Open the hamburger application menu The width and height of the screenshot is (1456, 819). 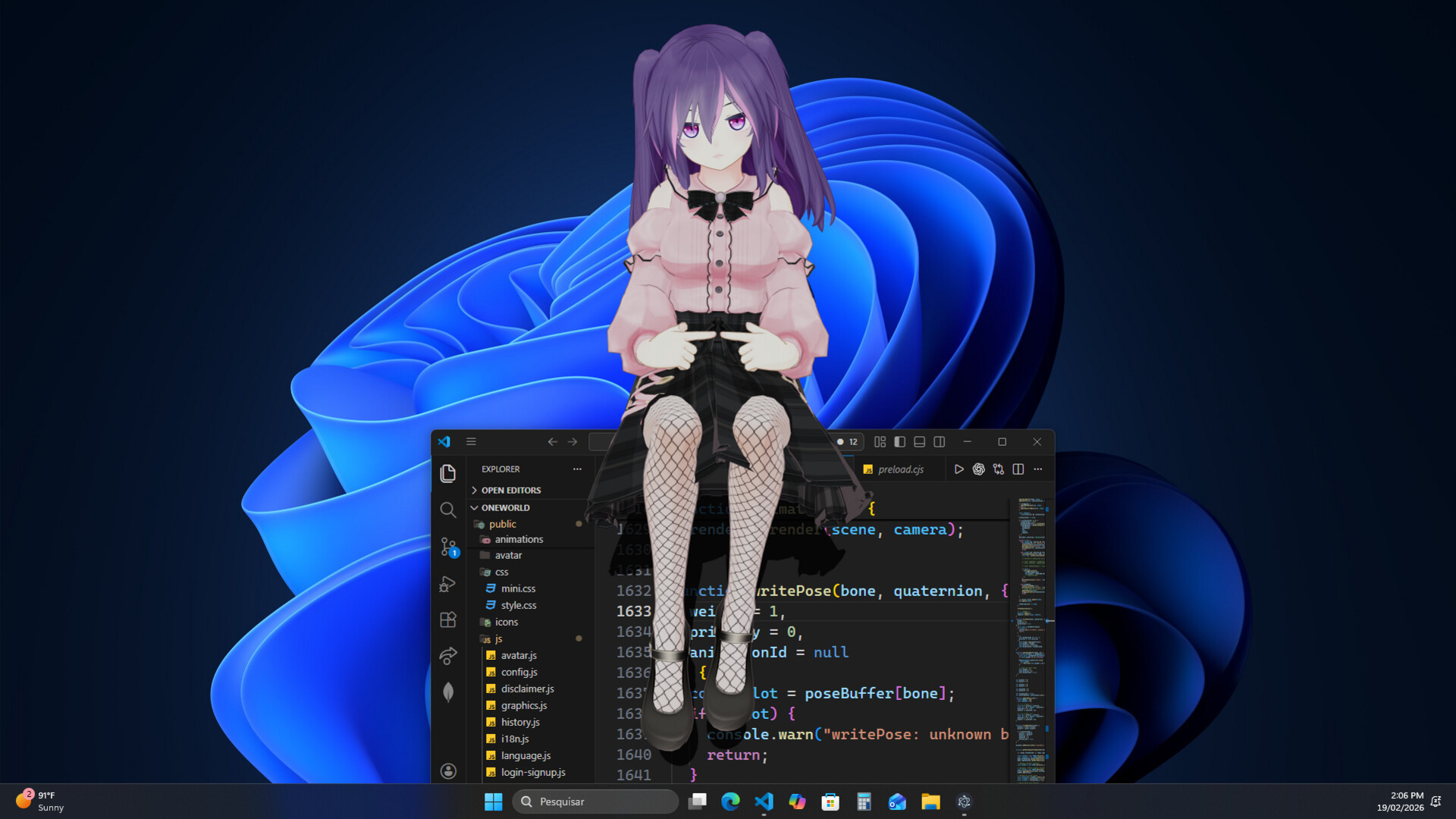point(471,442)
